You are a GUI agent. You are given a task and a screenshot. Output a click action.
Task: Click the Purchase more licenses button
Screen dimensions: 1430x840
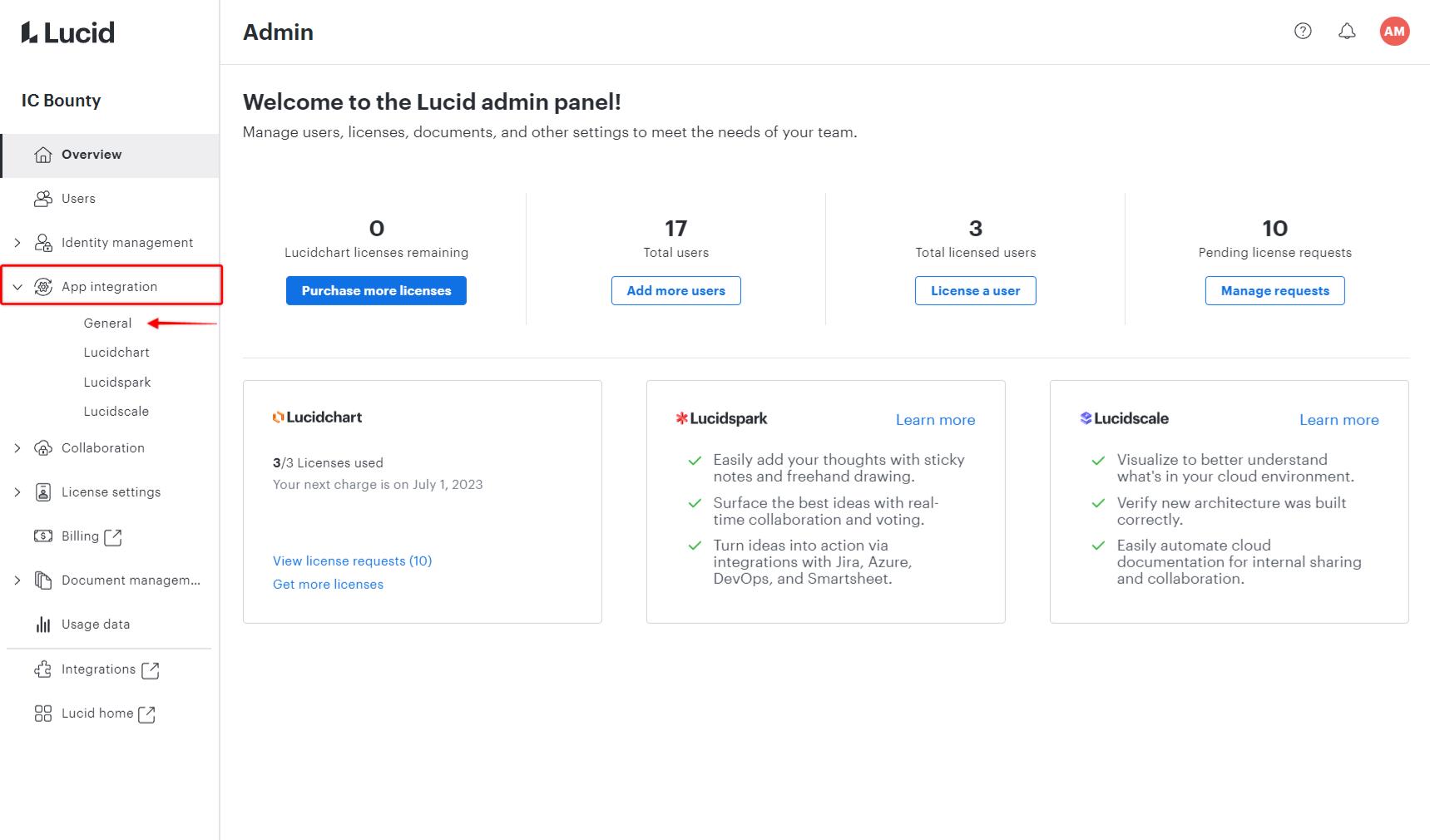point(376,290)
